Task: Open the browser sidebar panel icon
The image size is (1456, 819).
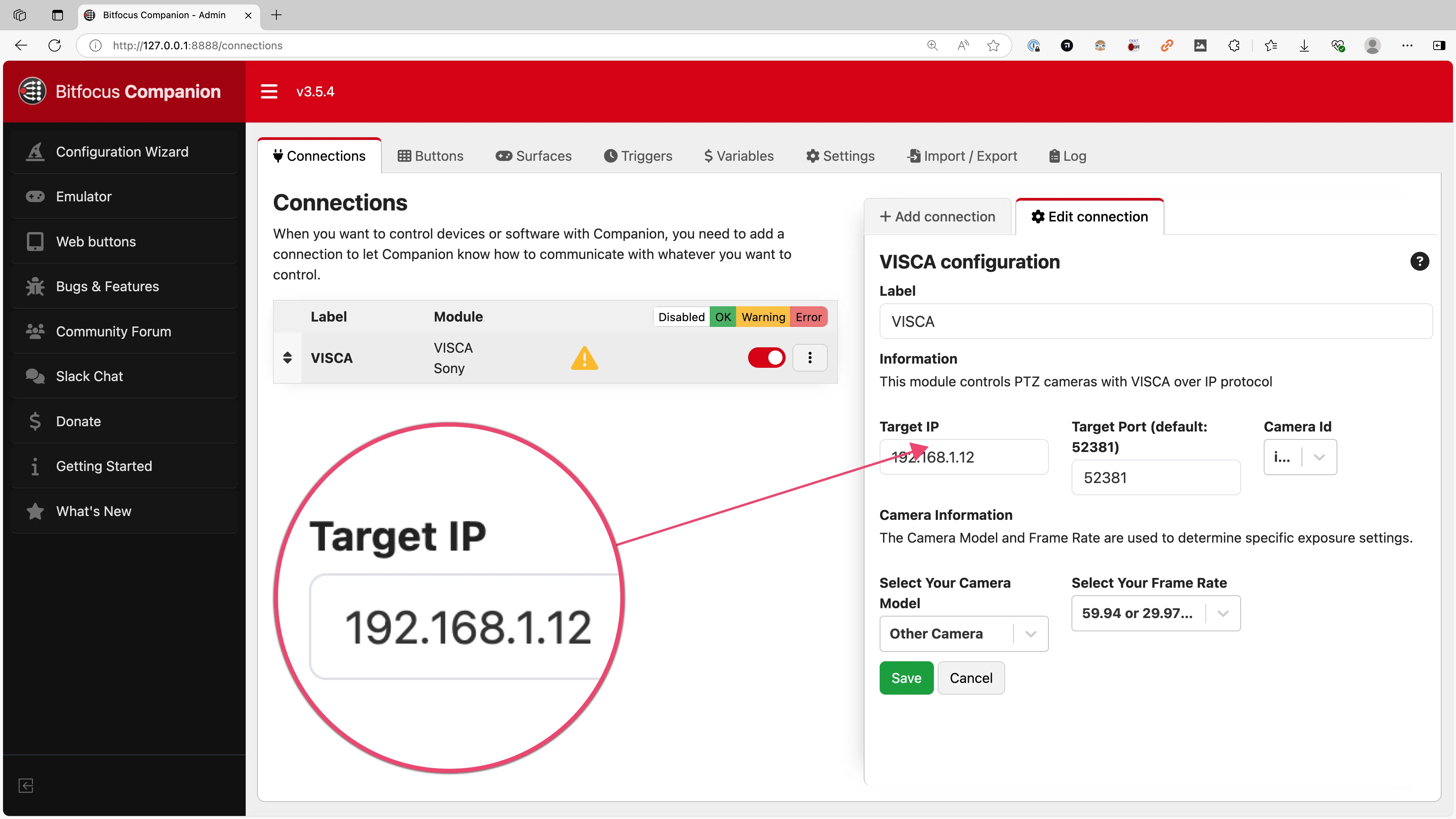Action: (1439, 45)
